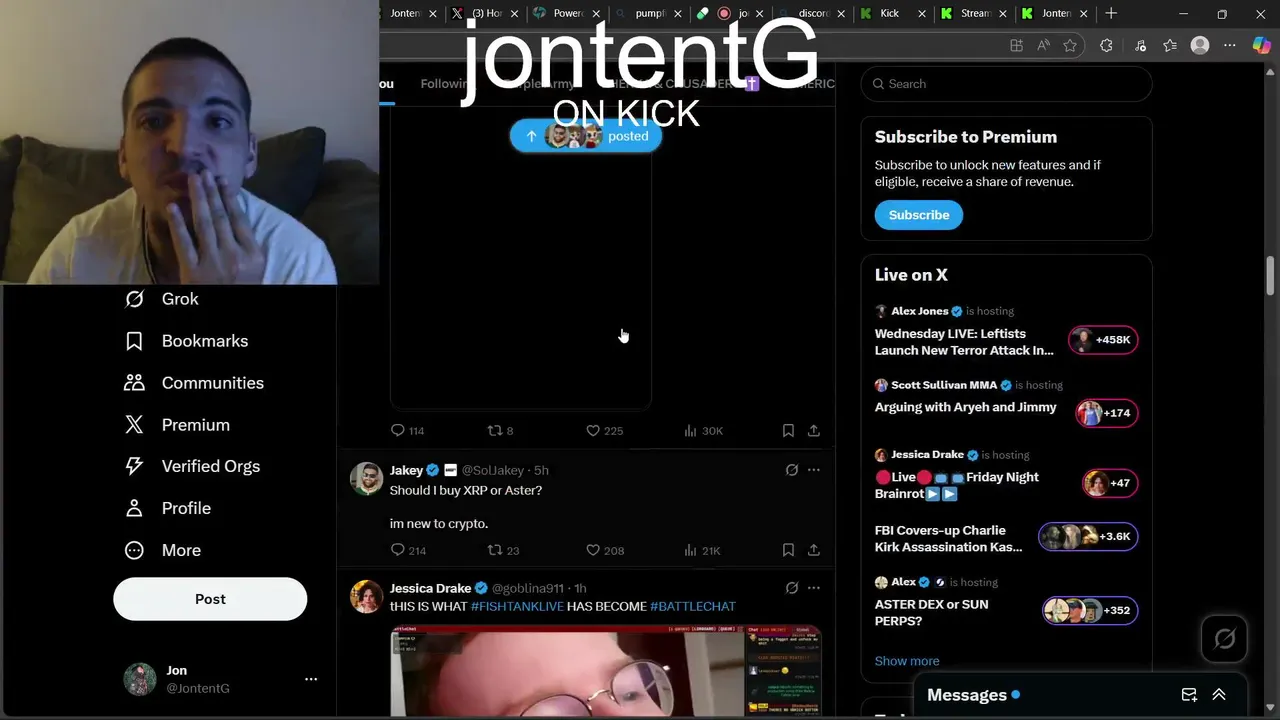View analytics of Jakey's 21K views post
This screenshot has width=1280, height=720.
click(702, 550)
